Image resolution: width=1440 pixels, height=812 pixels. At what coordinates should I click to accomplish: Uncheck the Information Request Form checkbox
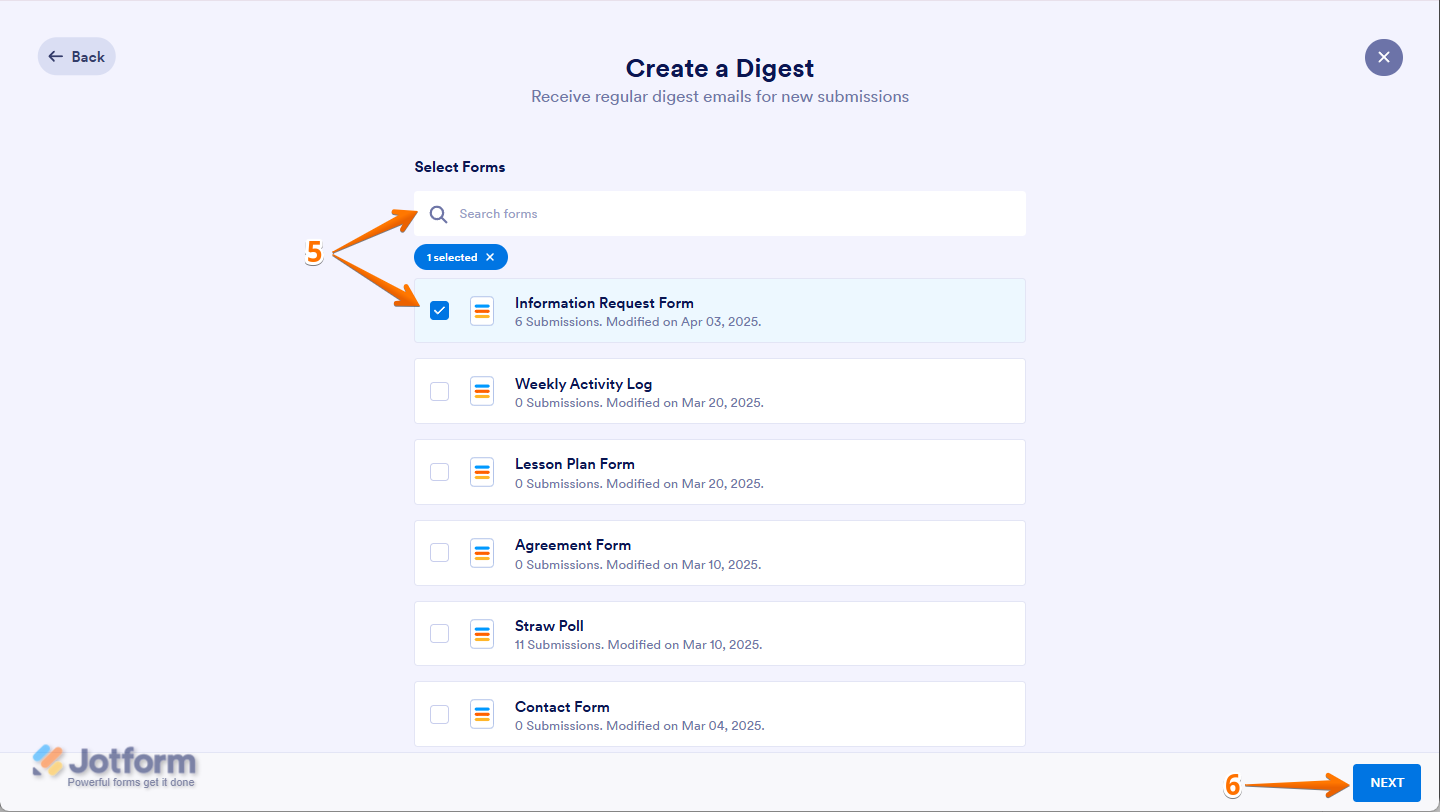coord(439,311)
